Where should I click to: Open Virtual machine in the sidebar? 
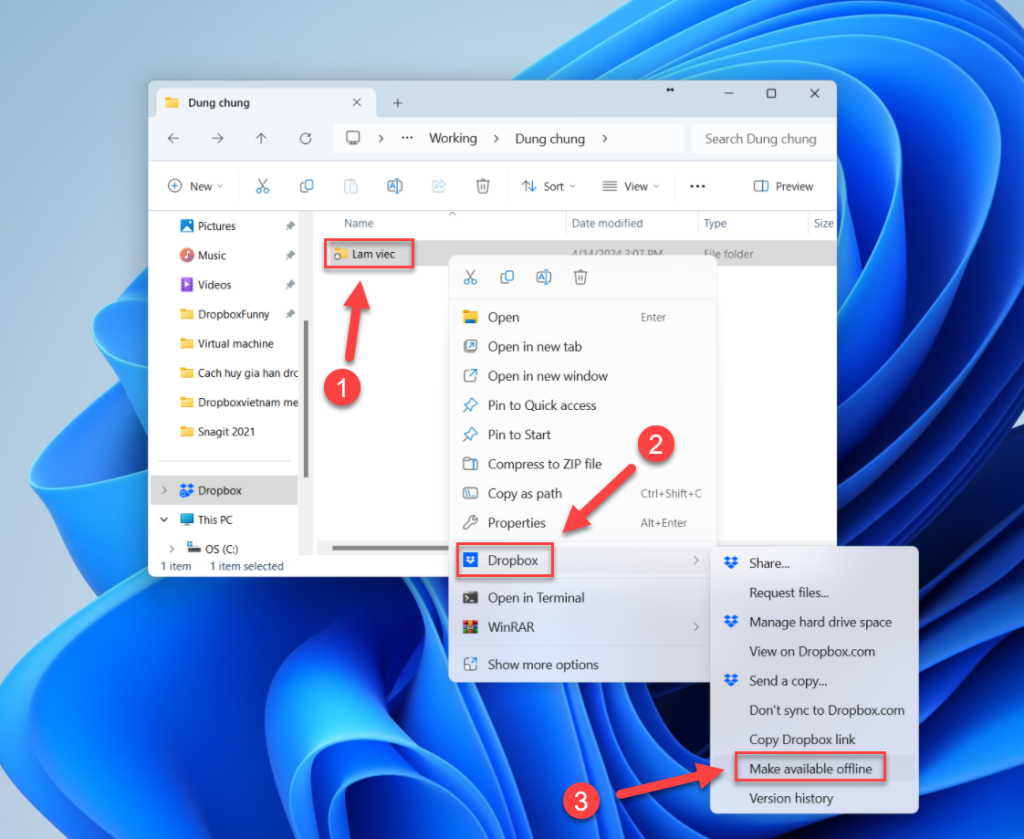(x=235, y=343)
